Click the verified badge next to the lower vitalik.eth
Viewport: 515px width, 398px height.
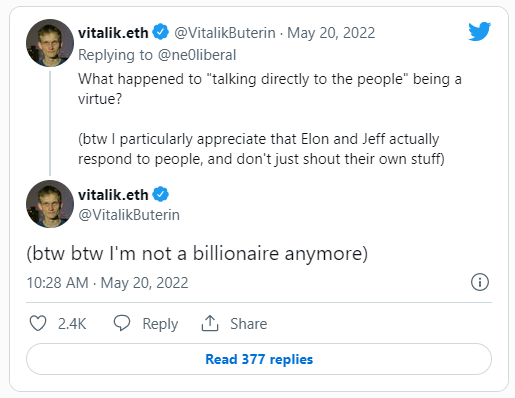(x=161, y=194)
